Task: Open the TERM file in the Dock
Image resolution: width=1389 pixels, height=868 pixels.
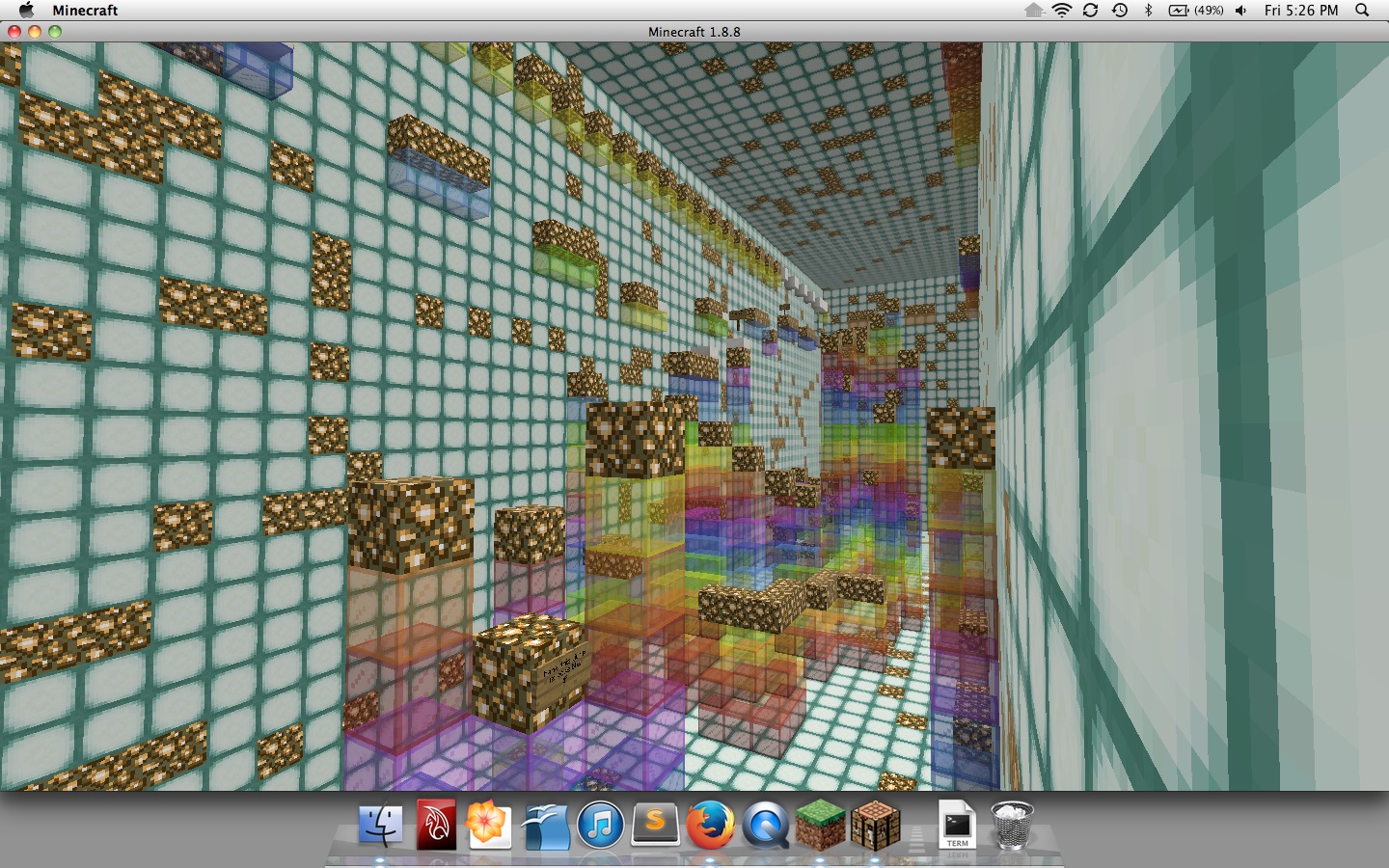Action: pos(957,826)
